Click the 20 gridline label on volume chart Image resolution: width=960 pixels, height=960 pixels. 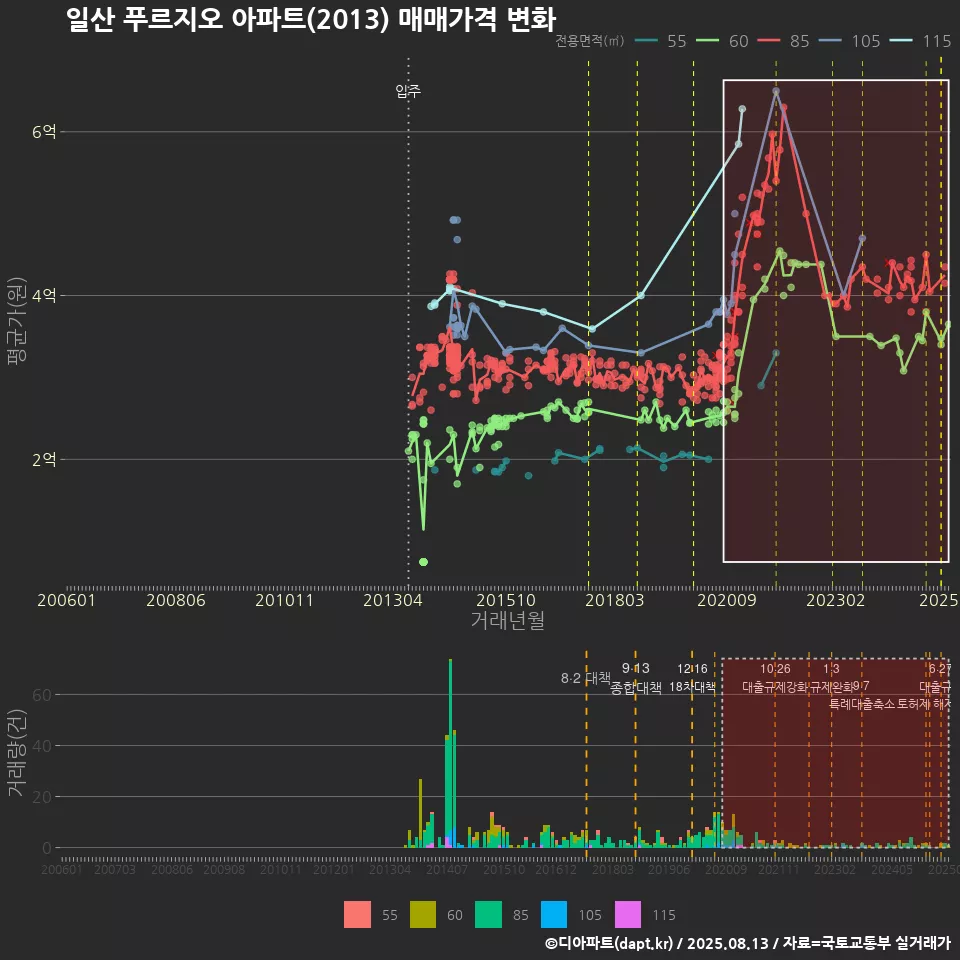tap(42, 797)
